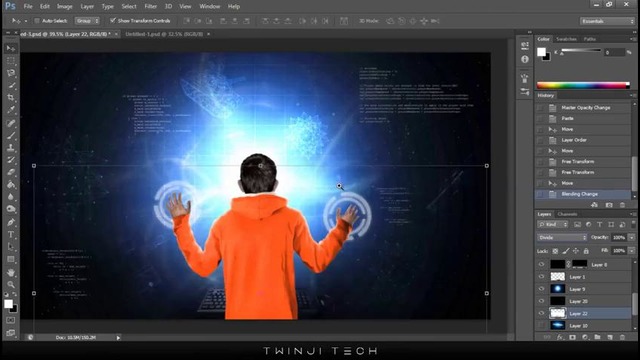Screen dimensions: 640x360
Task: Select the Magic Wand tool
Action: point(11,85)
